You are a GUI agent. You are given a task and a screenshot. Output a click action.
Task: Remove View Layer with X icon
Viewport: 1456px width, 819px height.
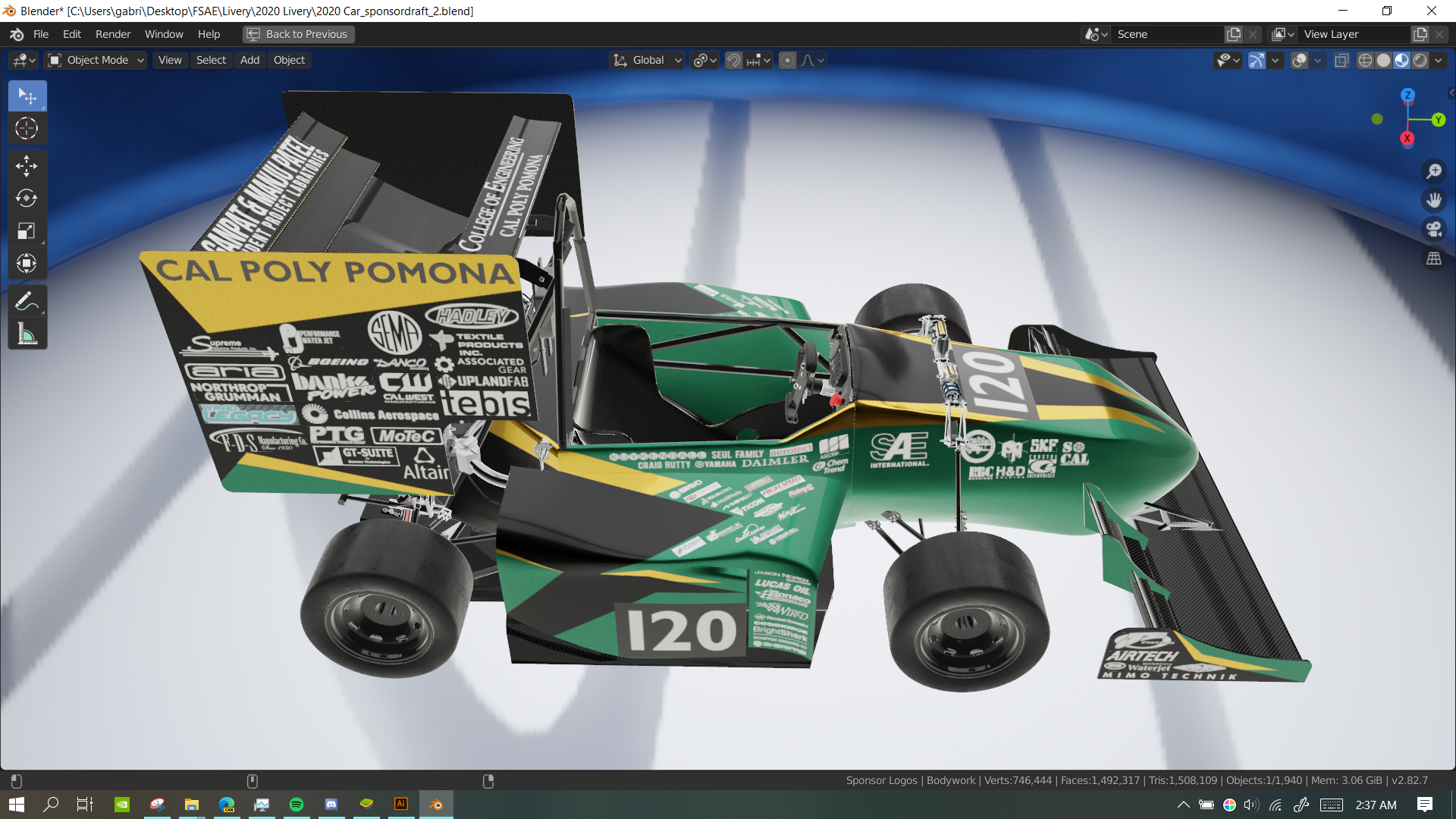pyautogui.click(x=1439, y=34)
